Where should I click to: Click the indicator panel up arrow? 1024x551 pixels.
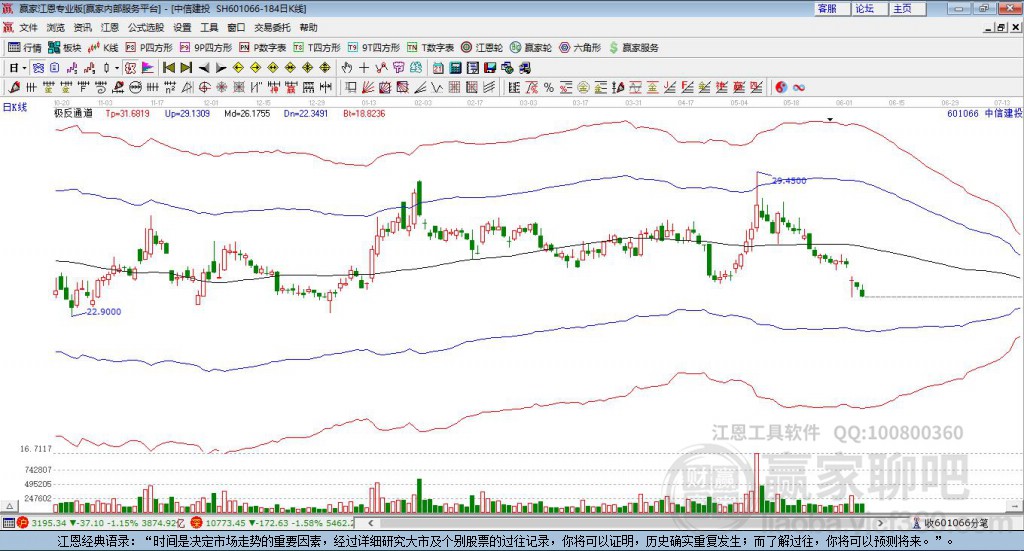click(x=9, y=506)
